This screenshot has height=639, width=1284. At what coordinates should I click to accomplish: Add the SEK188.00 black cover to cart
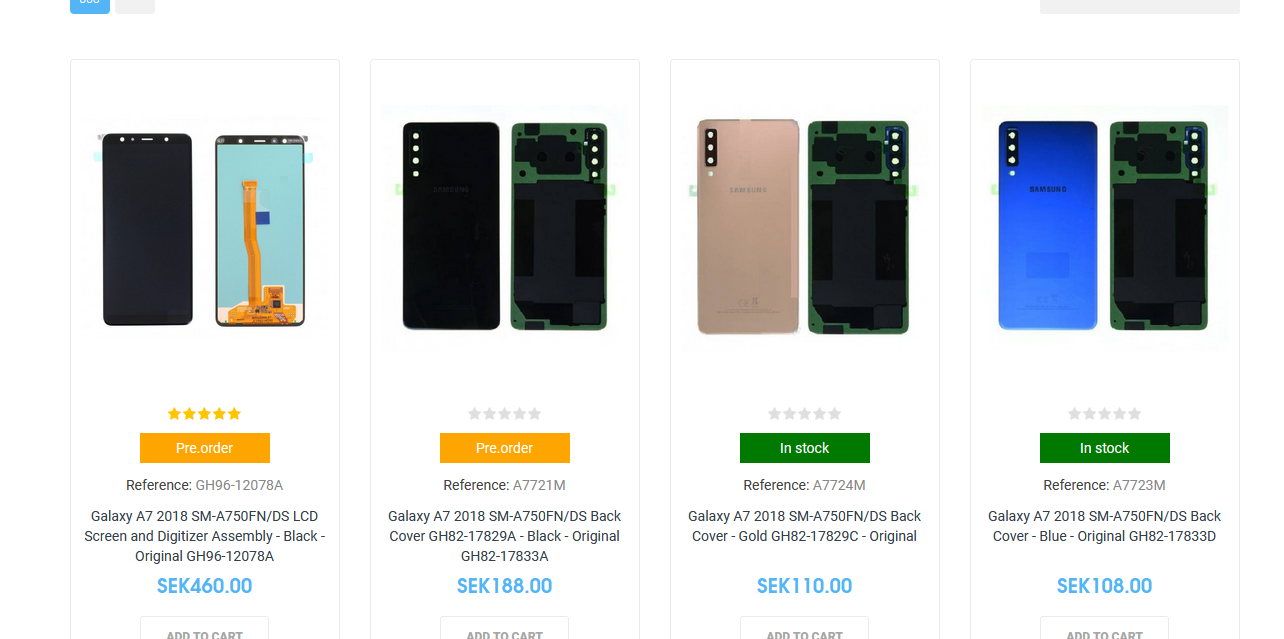(505, 628)
